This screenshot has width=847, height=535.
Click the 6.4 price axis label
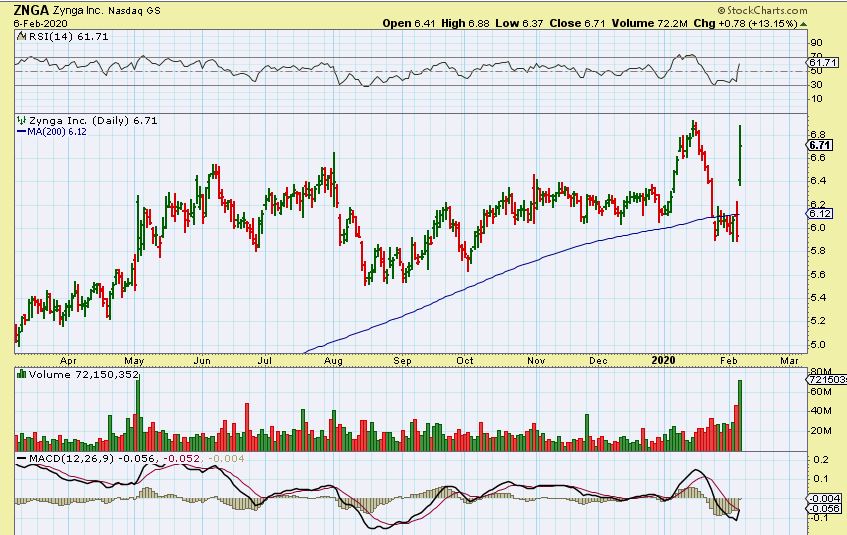coord(817,180)
